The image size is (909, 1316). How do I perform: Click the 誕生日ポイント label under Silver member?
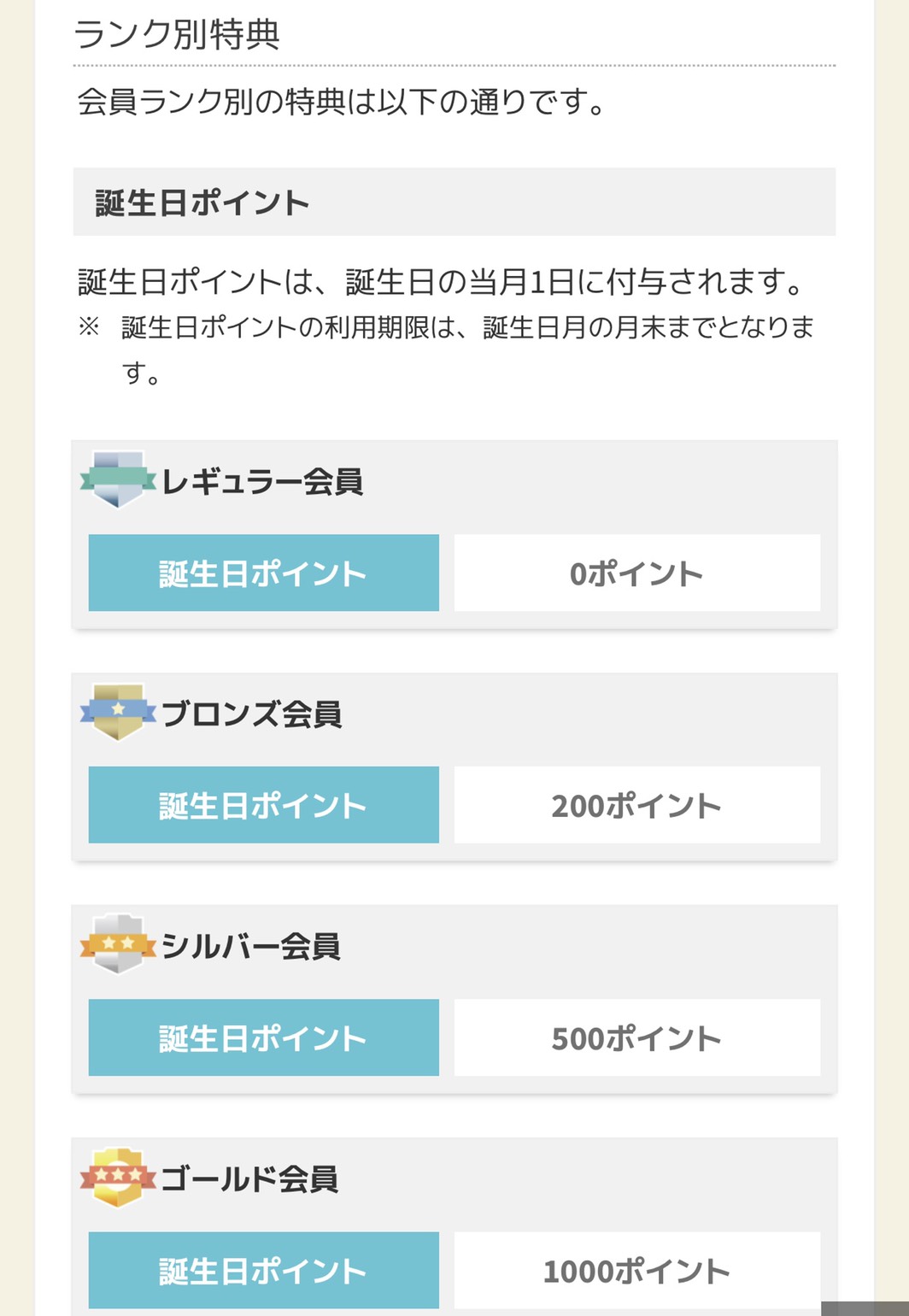[x=264, y=1037]
